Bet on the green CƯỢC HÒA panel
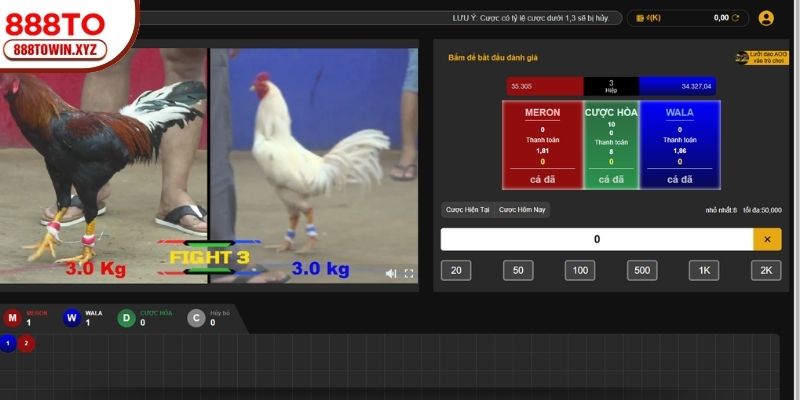Image resolution: width=800 pixels, height=400 pixels. [x=611, y=145]
